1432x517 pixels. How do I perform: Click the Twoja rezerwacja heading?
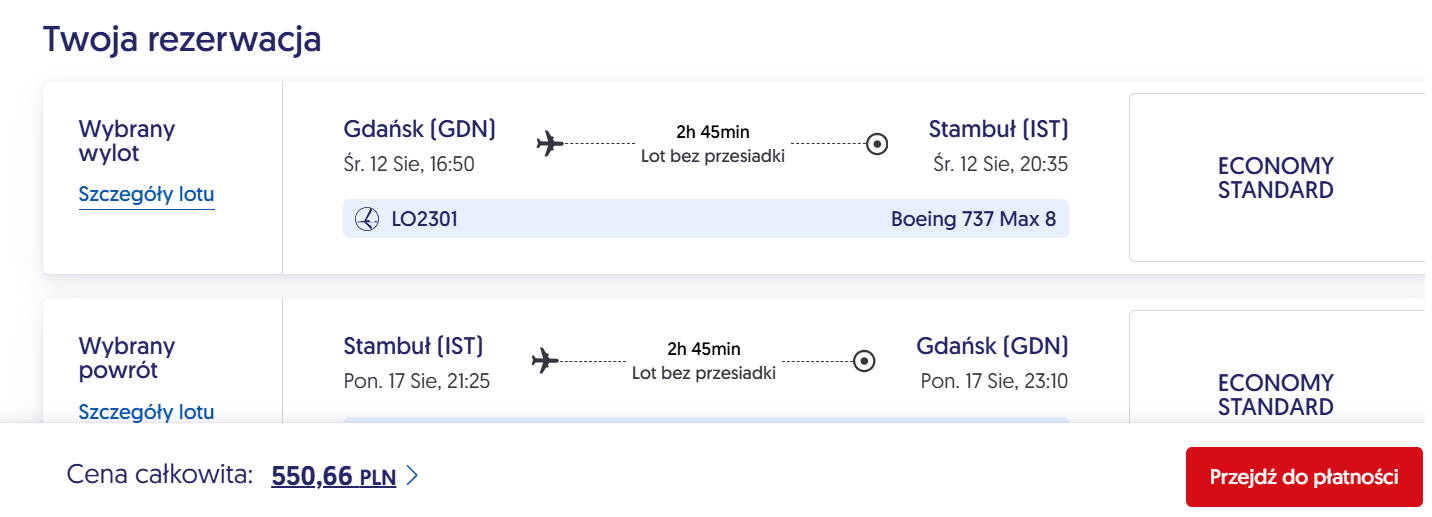[182, 40]
